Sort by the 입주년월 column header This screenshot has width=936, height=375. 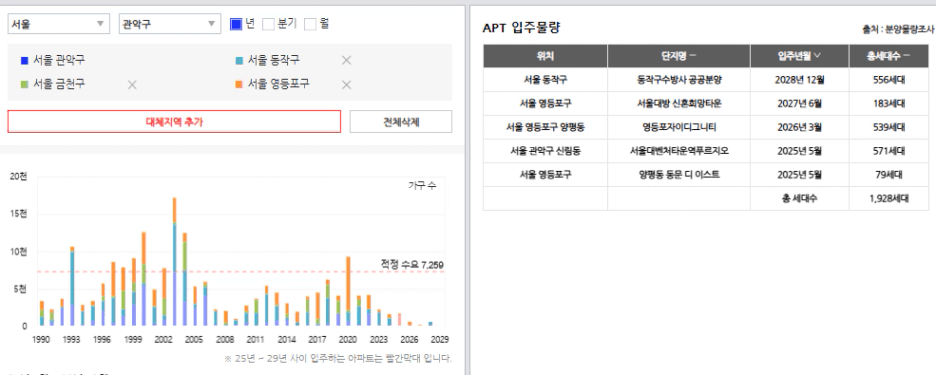pyautogui.click(x=799, y=56)
